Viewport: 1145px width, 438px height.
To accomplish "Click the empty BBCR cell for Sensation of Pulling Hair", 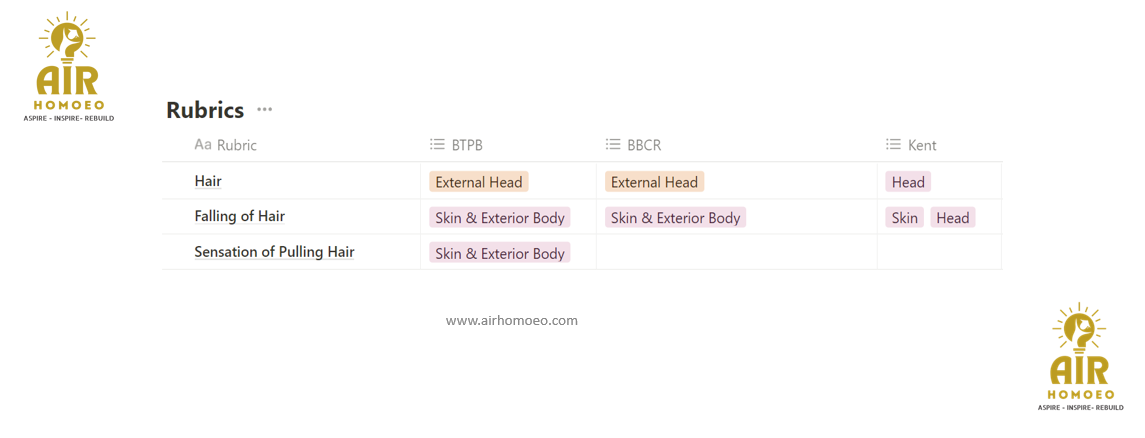I will tap(736, 252).
